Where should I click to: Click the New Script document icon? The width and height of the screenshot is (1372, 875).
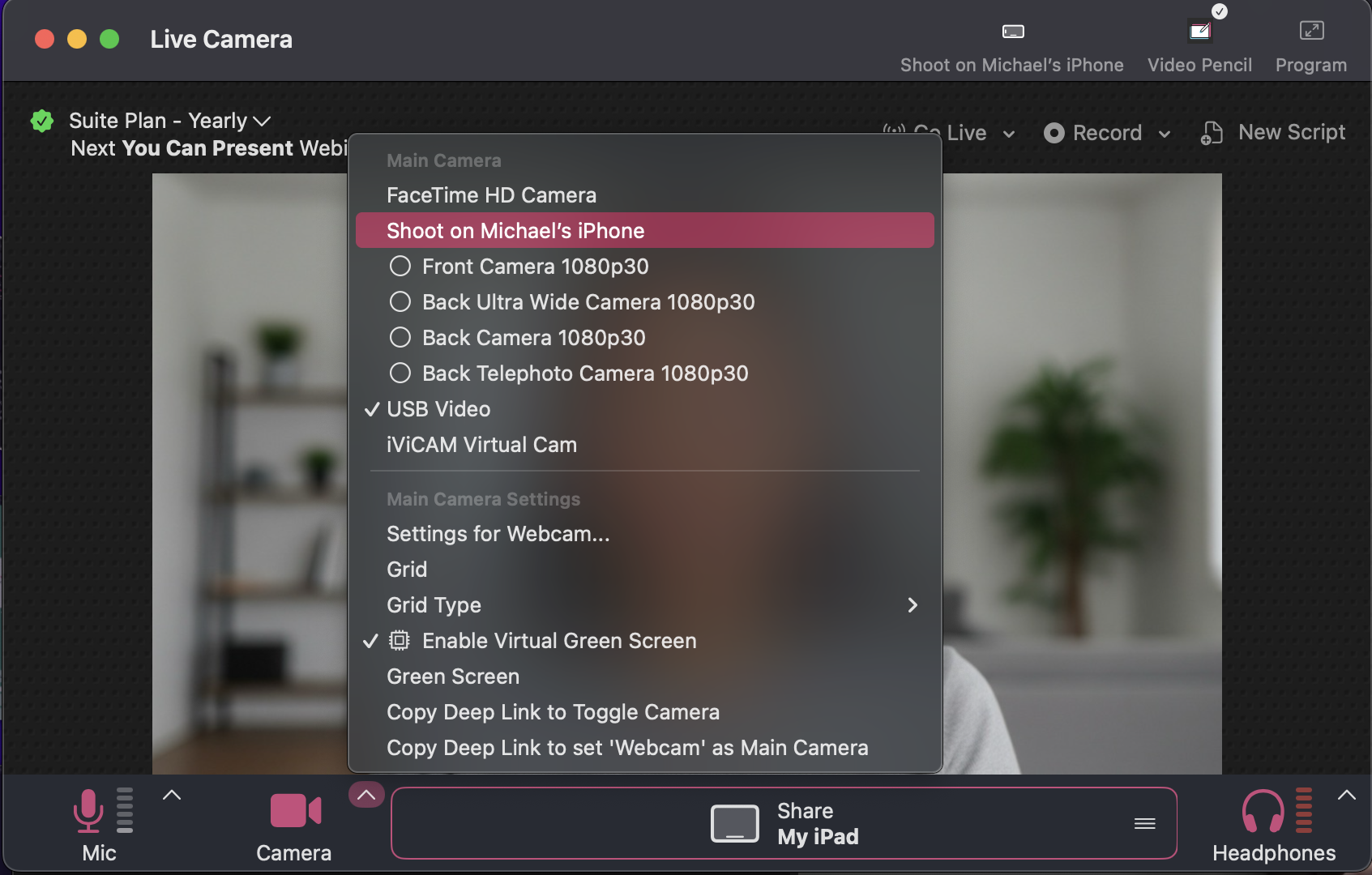1212,133
